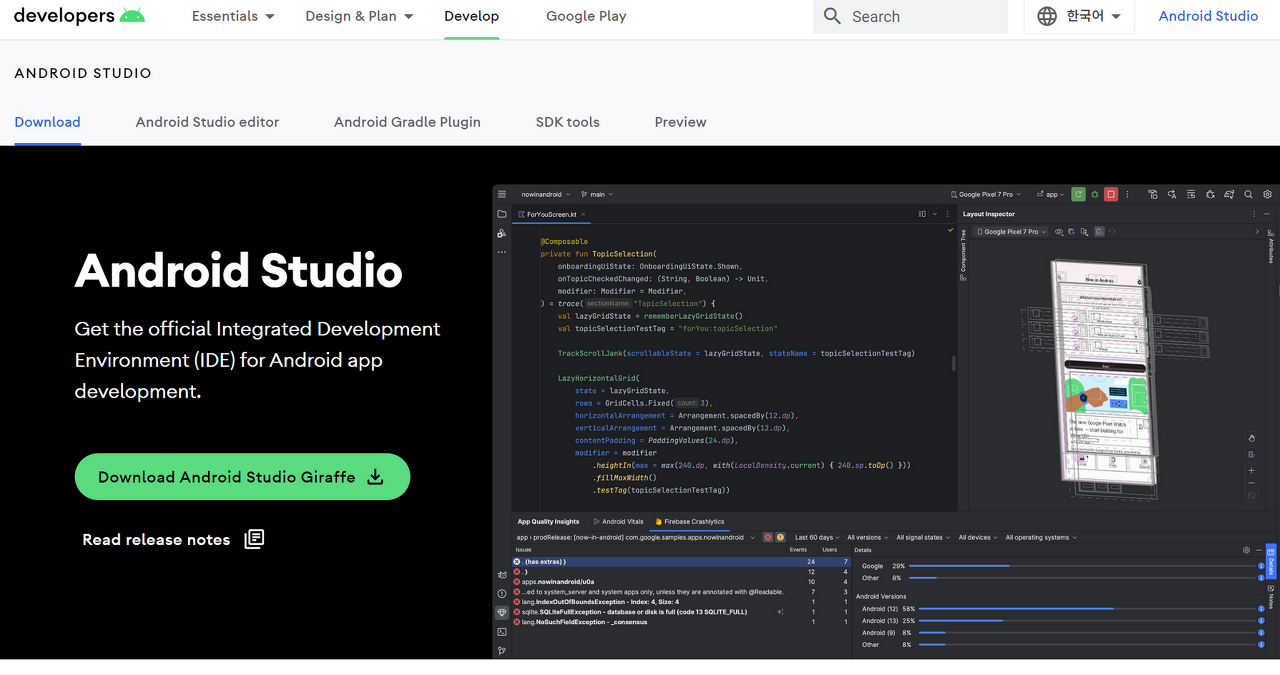Click the settings gear in the IDE toolbar
1280x675 pixels.
pyautogui.click(x=1268, y=194)
